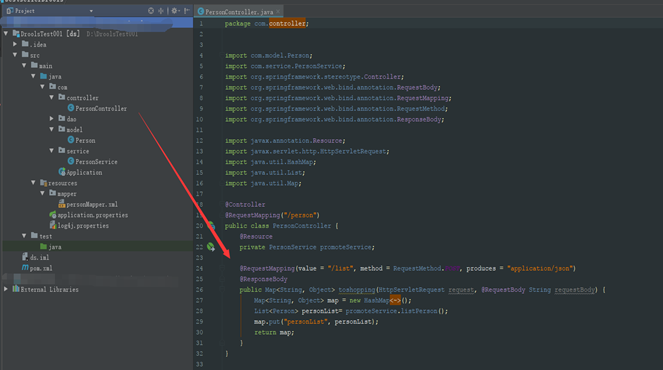
Task: Collapse the main folder
Action: click(24, 65)
